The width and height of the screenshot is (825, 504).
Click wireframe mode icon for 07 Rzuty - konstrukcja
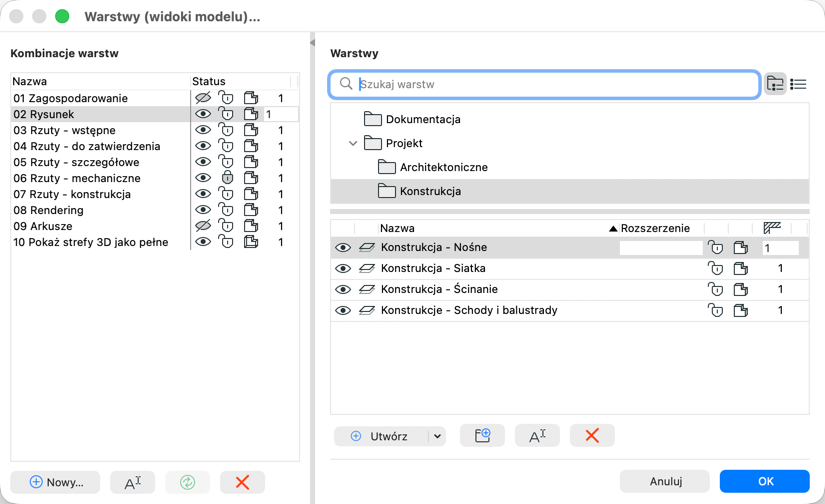[x=251, y=194]
